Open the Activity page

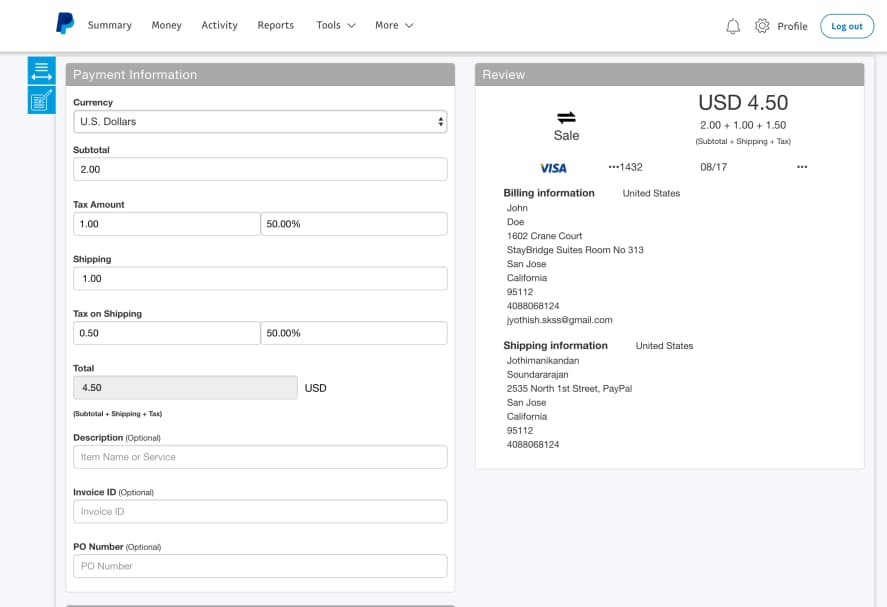pyautogui.click(x=219, y=25)
